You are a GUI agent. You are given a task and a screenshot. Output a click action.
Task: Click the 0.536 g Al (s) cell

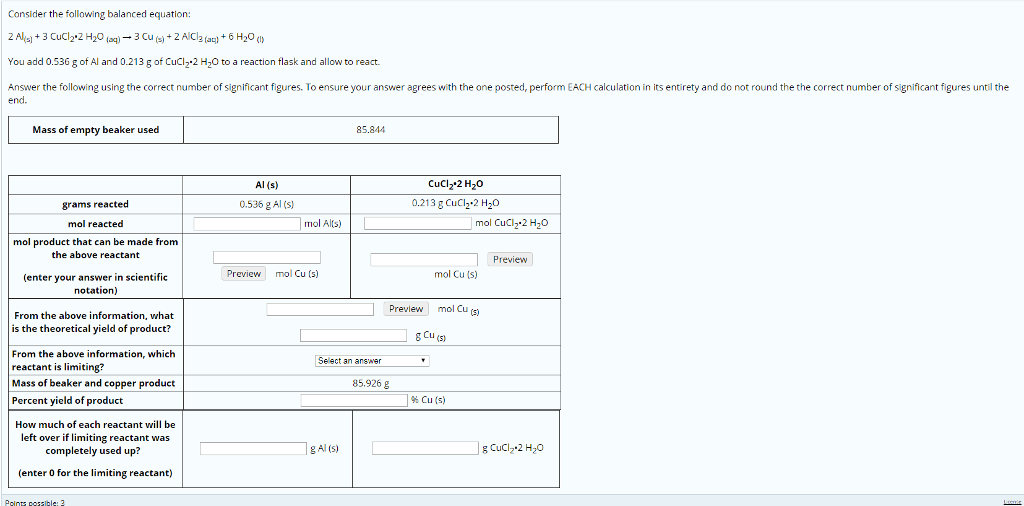click(x=266, y=204)
